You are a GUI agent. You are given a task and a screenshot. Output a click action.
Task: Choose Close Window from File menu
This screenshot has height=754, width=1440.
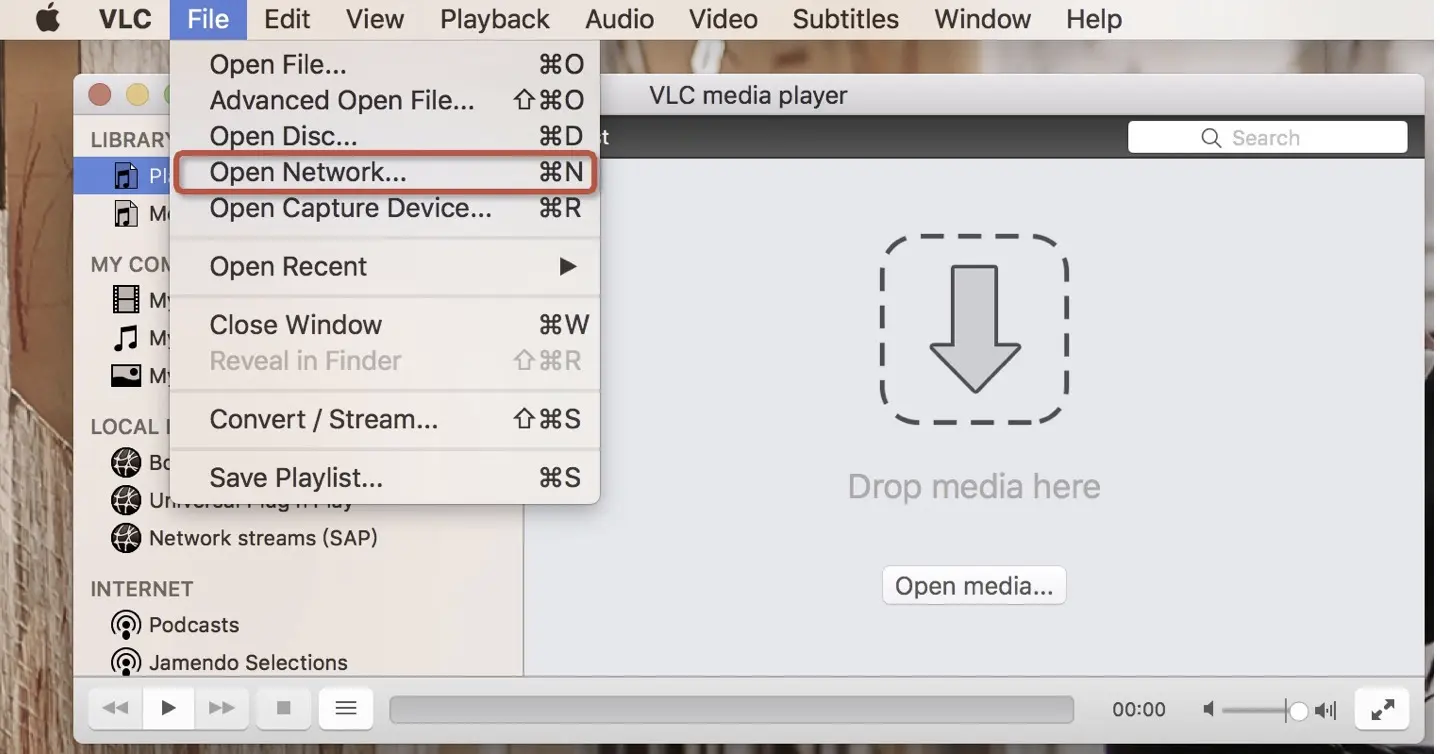pos(385,325)
